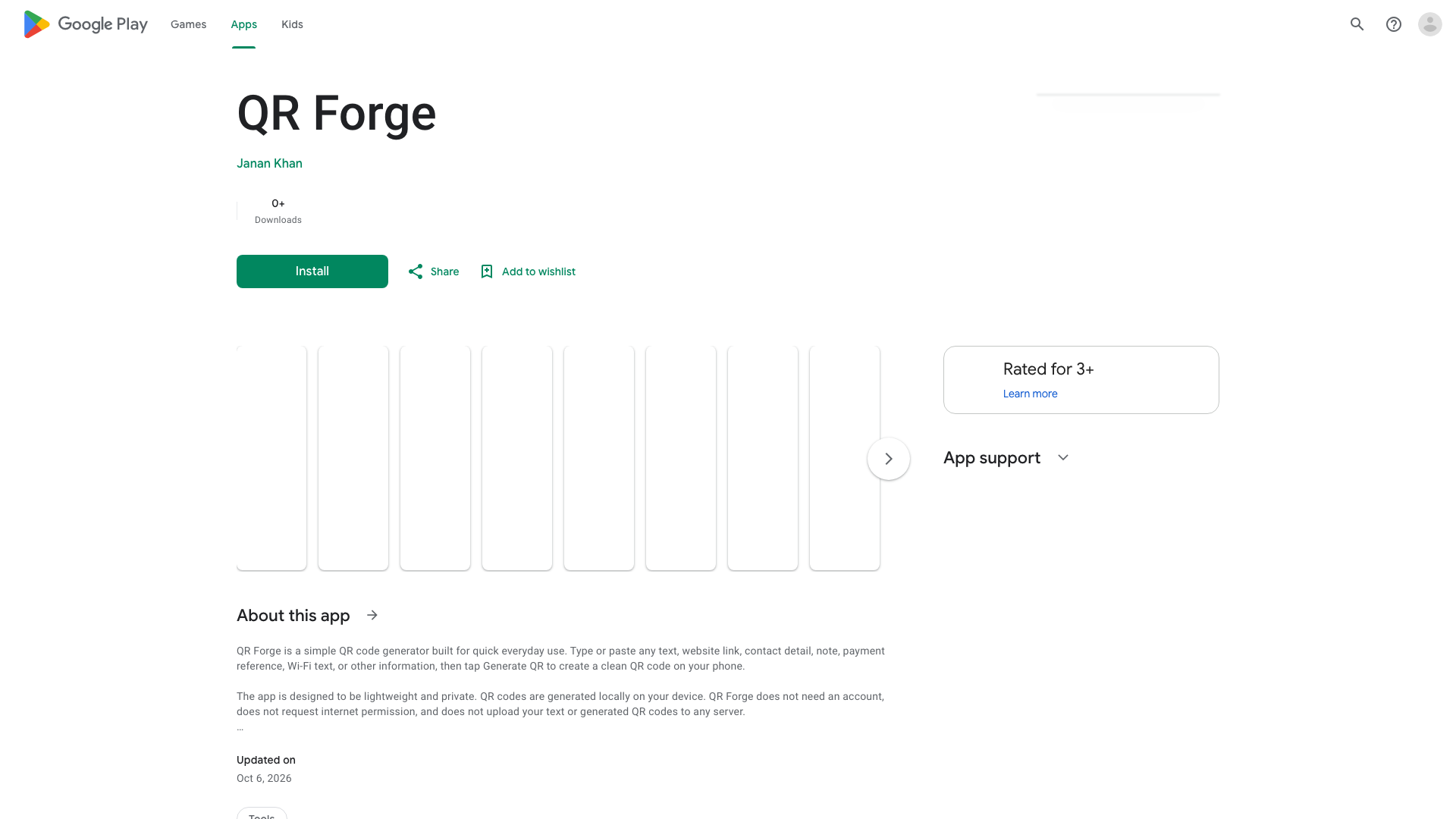This screenshot has width=1456, height=819.
Task: Expand the App support section
Action: click(x=1063, y=457)
